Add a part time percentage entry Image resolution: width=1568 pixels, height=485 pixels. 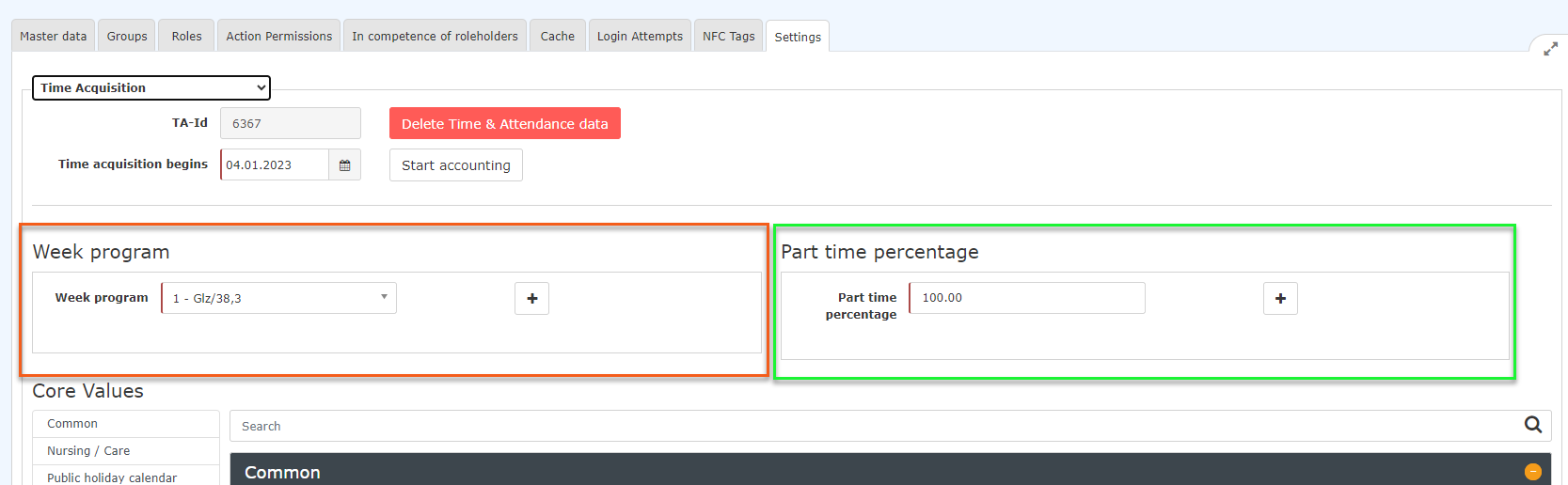[x=1280, y=299]
